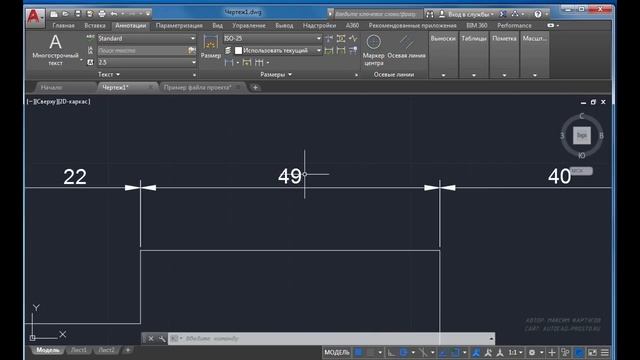Screen dimensions: 640x360
Task: Toggle the hardware acceleration blue circle icon in status bar
Action: (579, 352)
